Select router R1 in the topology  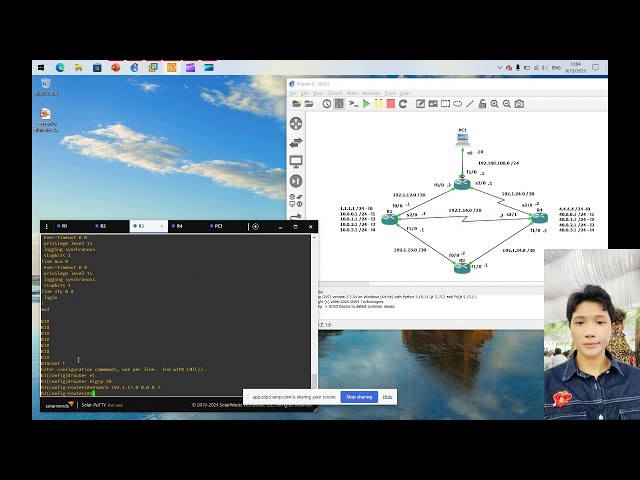(390, 219)
